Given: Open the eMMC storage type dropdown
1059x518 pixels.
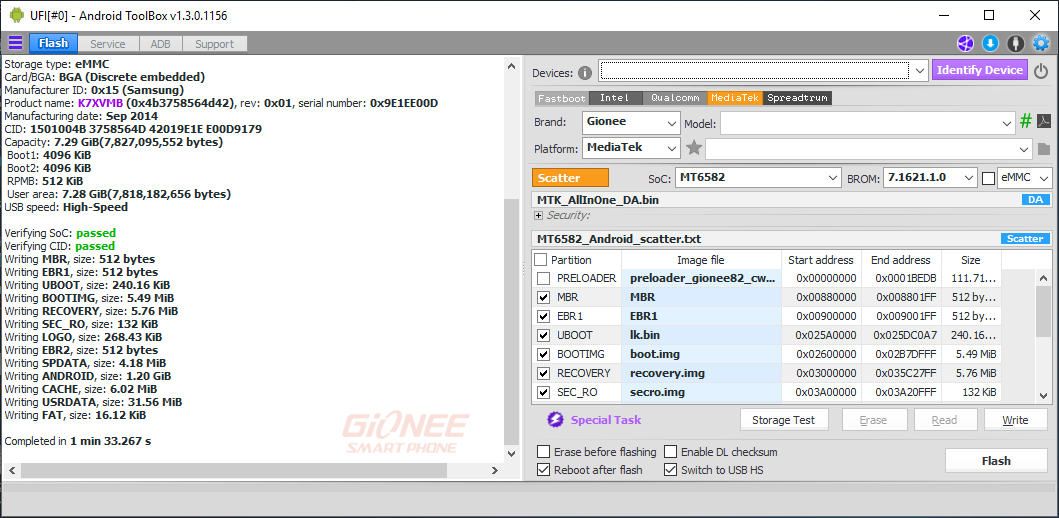Looking at the screenshot, I should coord(1025,178).
